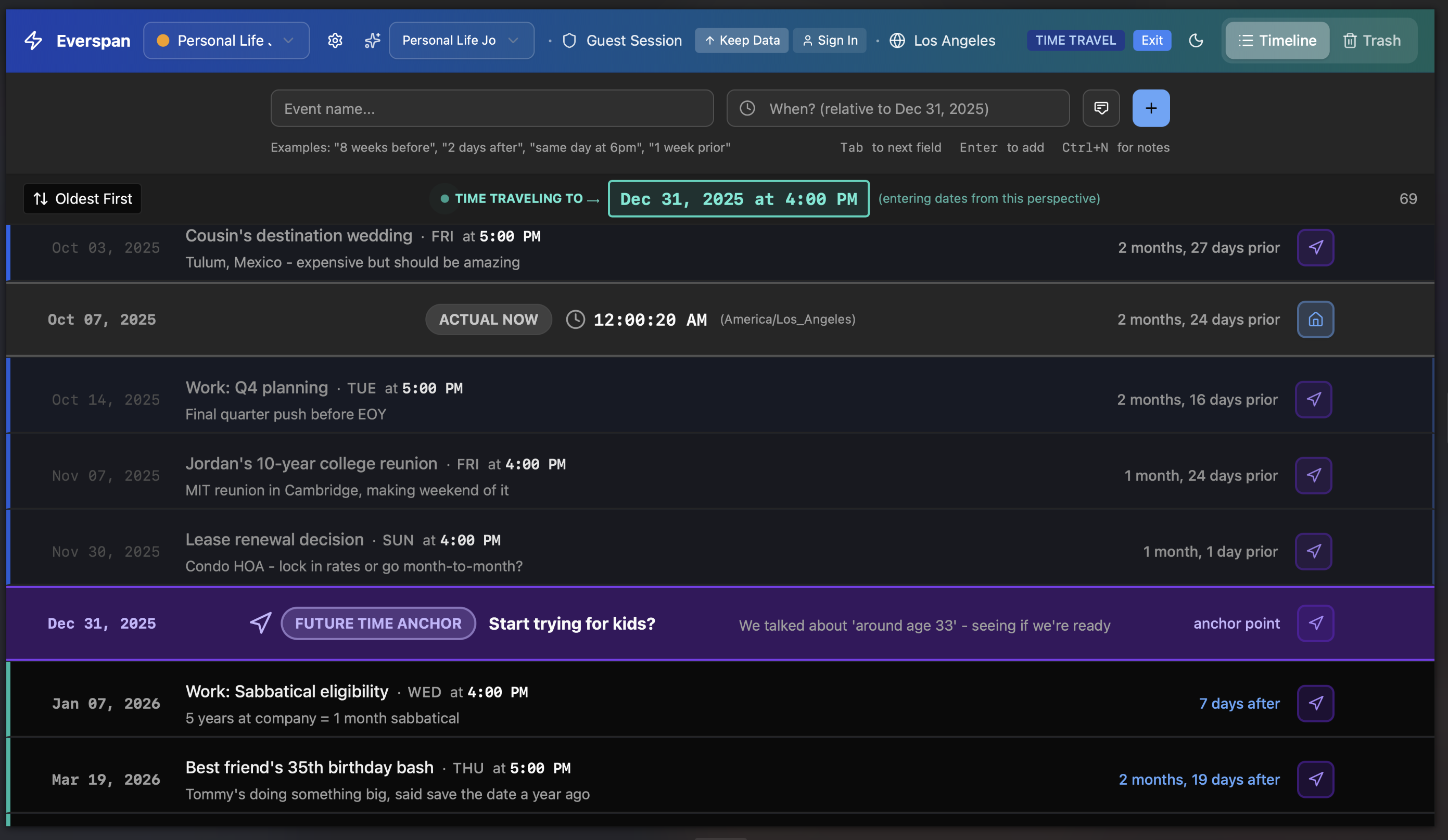The image size is (1448, 840).
Task: Click Keep Data in the guest session banner
Action: click(x=741, y=40)
